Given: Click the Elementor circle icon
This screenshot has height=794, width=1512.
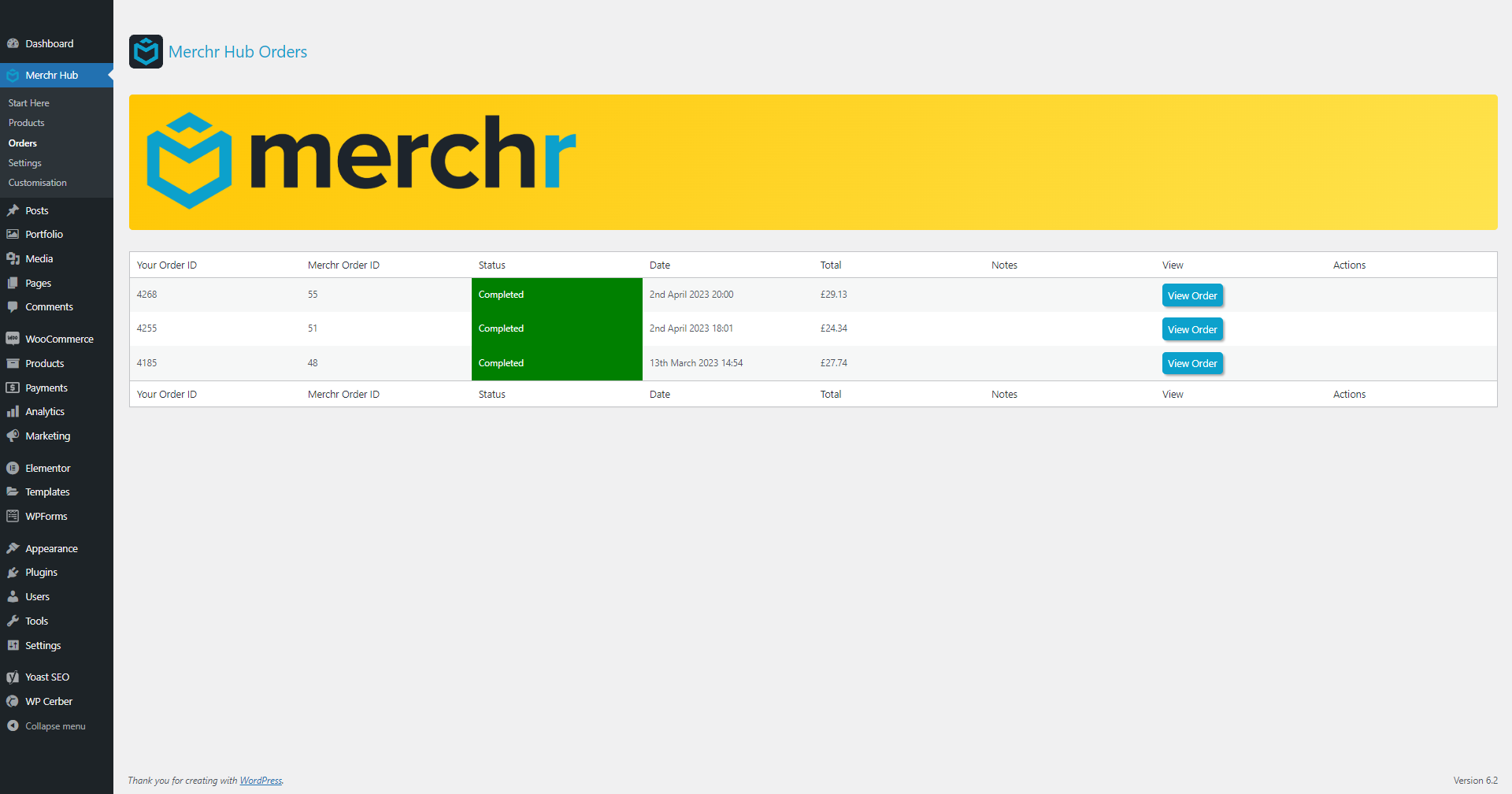Looking at the screenshot, I should (x=13, y=468).
